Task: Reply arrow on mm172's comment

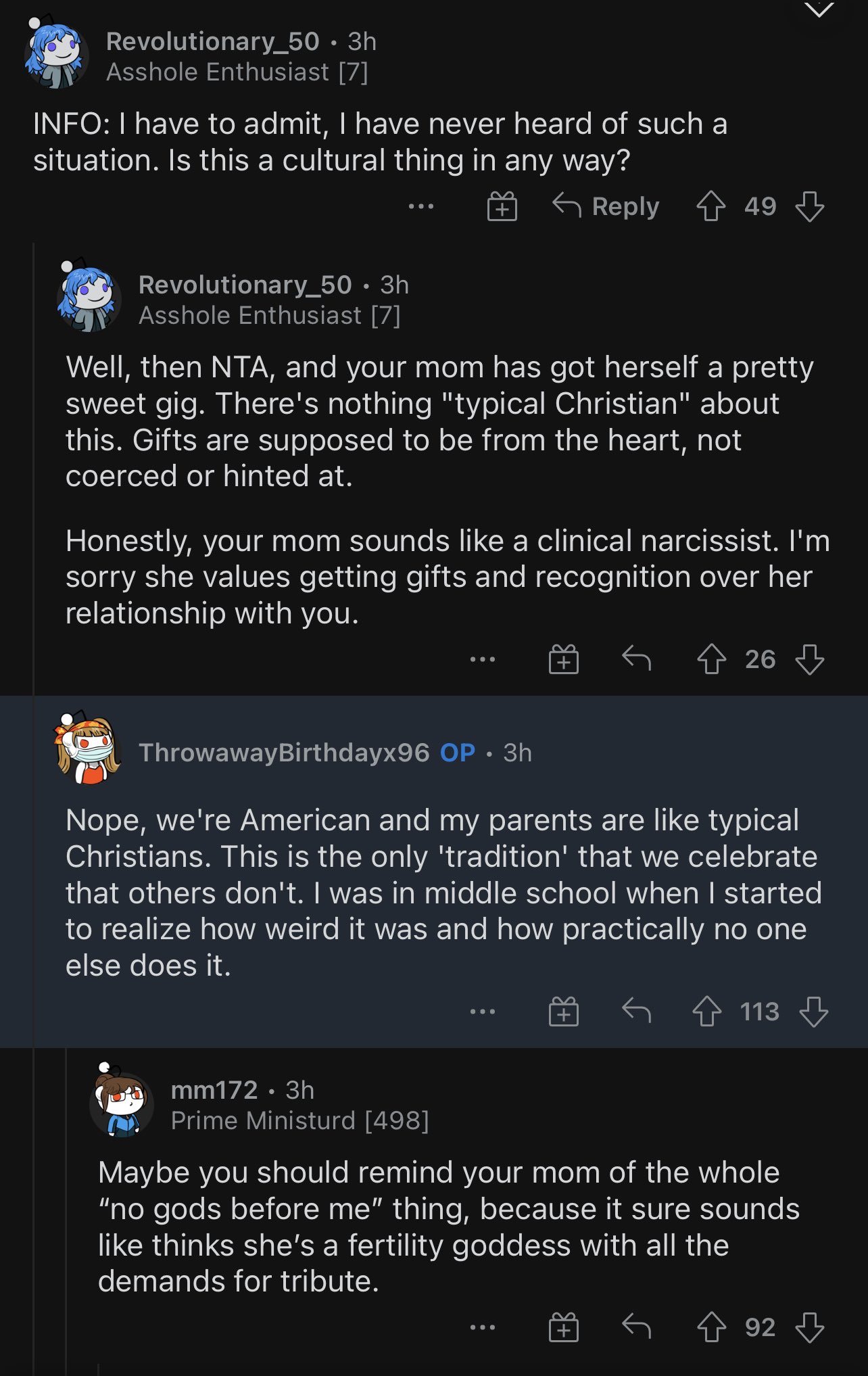Action: point(636,1327)
